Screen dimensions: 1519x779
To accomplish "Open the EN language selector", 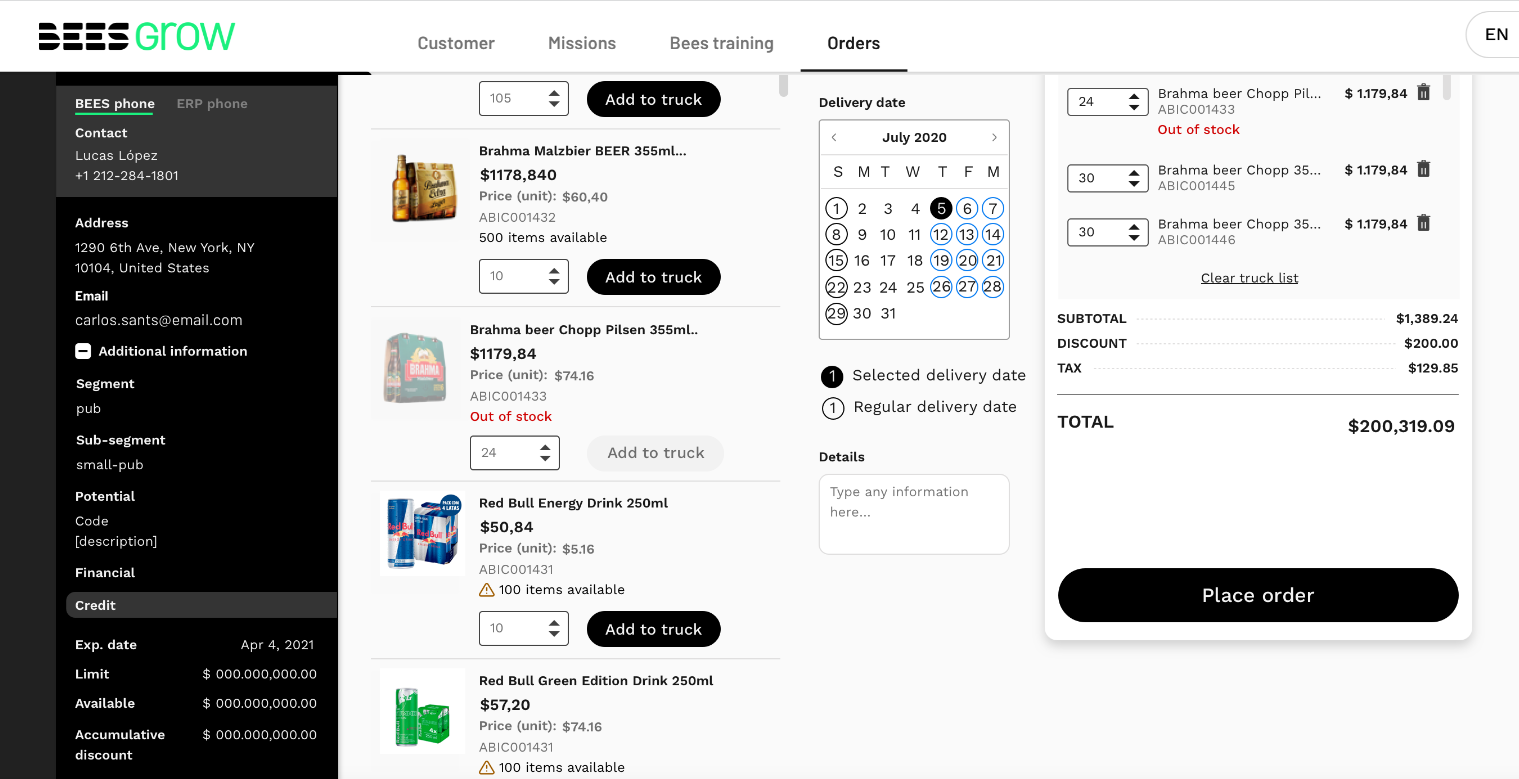I will pos(1495,35).
